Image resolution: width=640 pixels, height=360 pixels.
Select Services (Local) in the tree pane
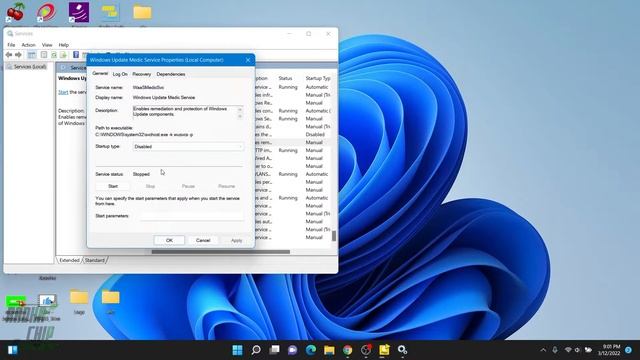pyautogui.click(x=30, y=67)
